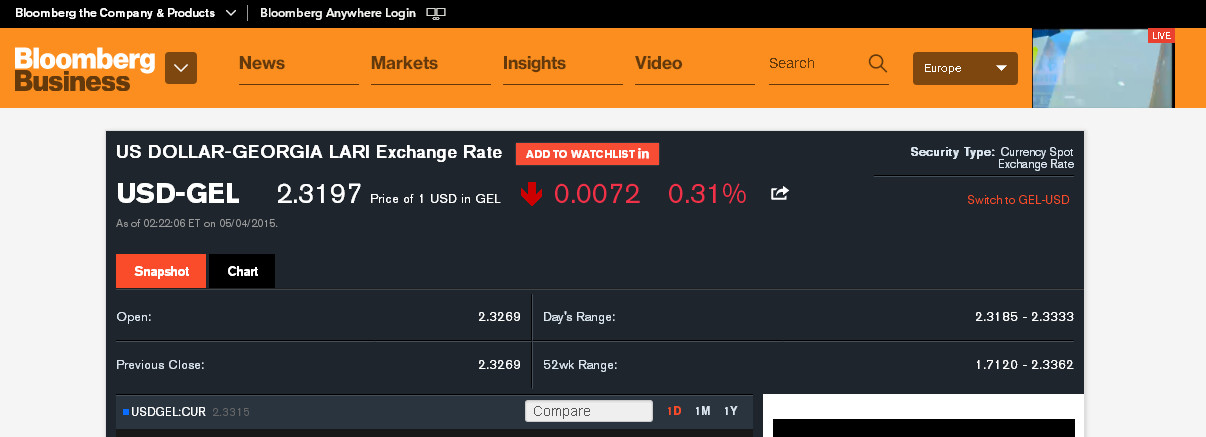Open the Chart tab
The image size is (1206, 437).
(x=242, y=271)
